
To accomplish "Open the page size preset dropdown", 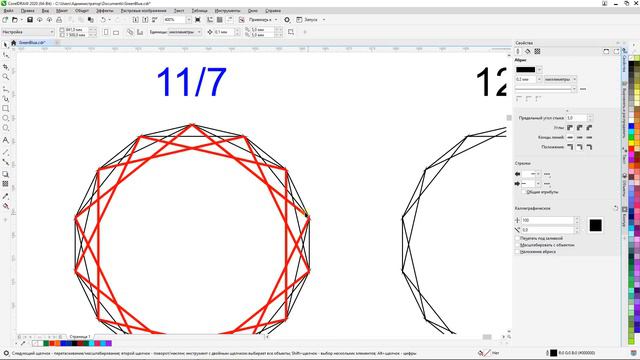I will (52, 32).
